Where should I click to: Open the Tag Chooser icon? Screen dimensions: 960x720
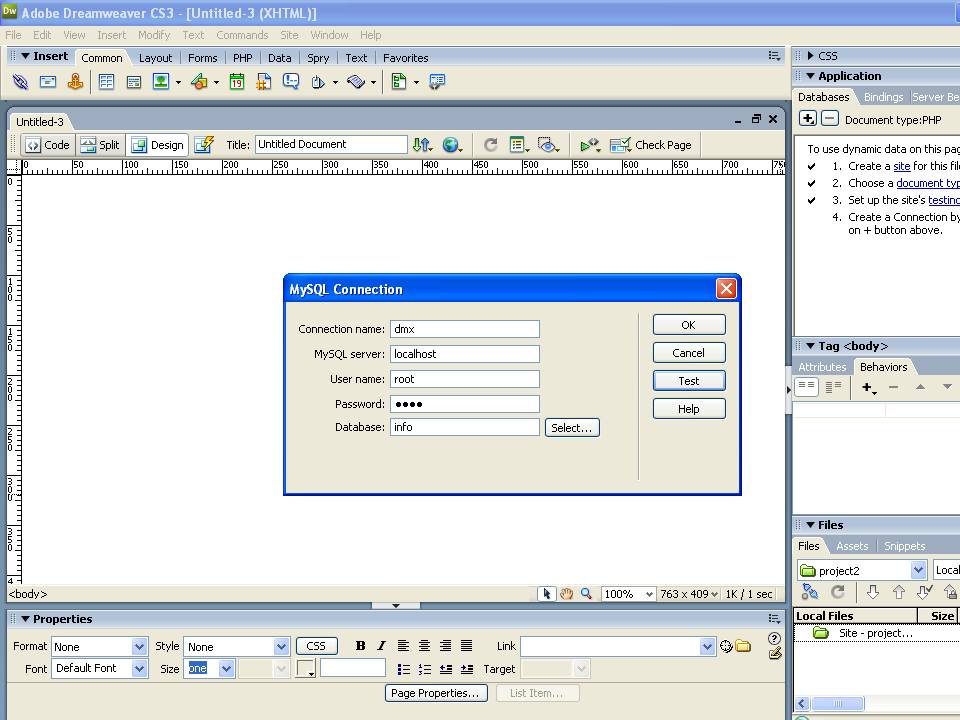437,81
